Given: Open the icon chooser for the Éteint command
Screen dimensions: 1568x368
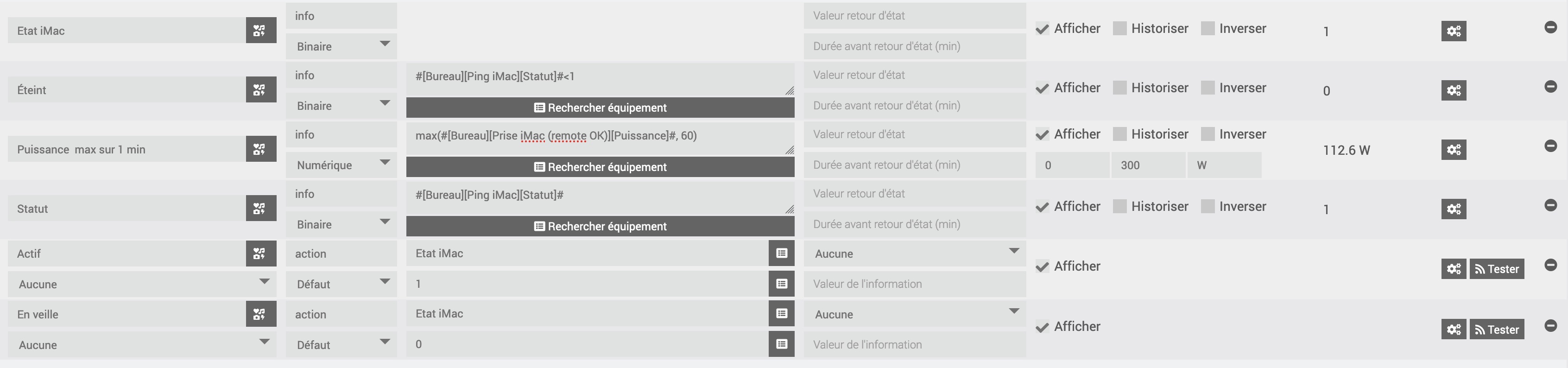Looking at the screenshot, I should (260, 90).
